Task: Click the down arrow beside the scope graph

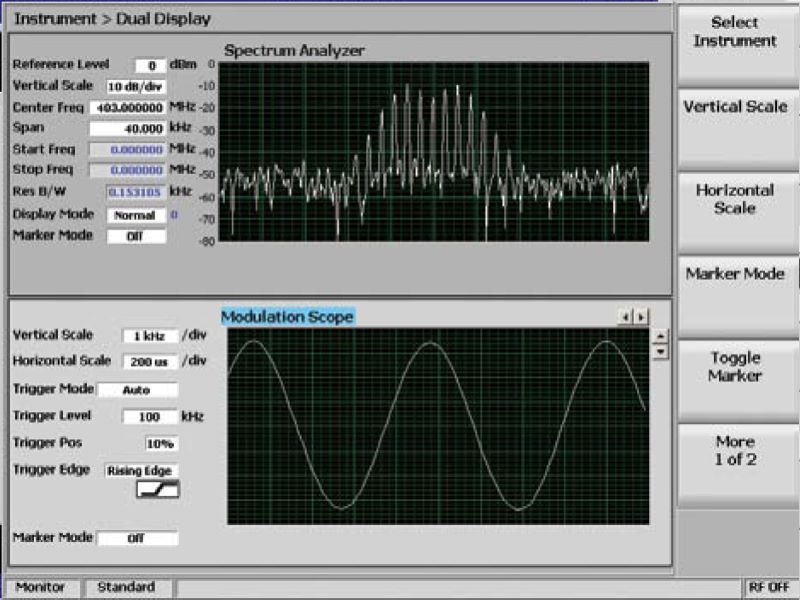Action: coord(660,351)
